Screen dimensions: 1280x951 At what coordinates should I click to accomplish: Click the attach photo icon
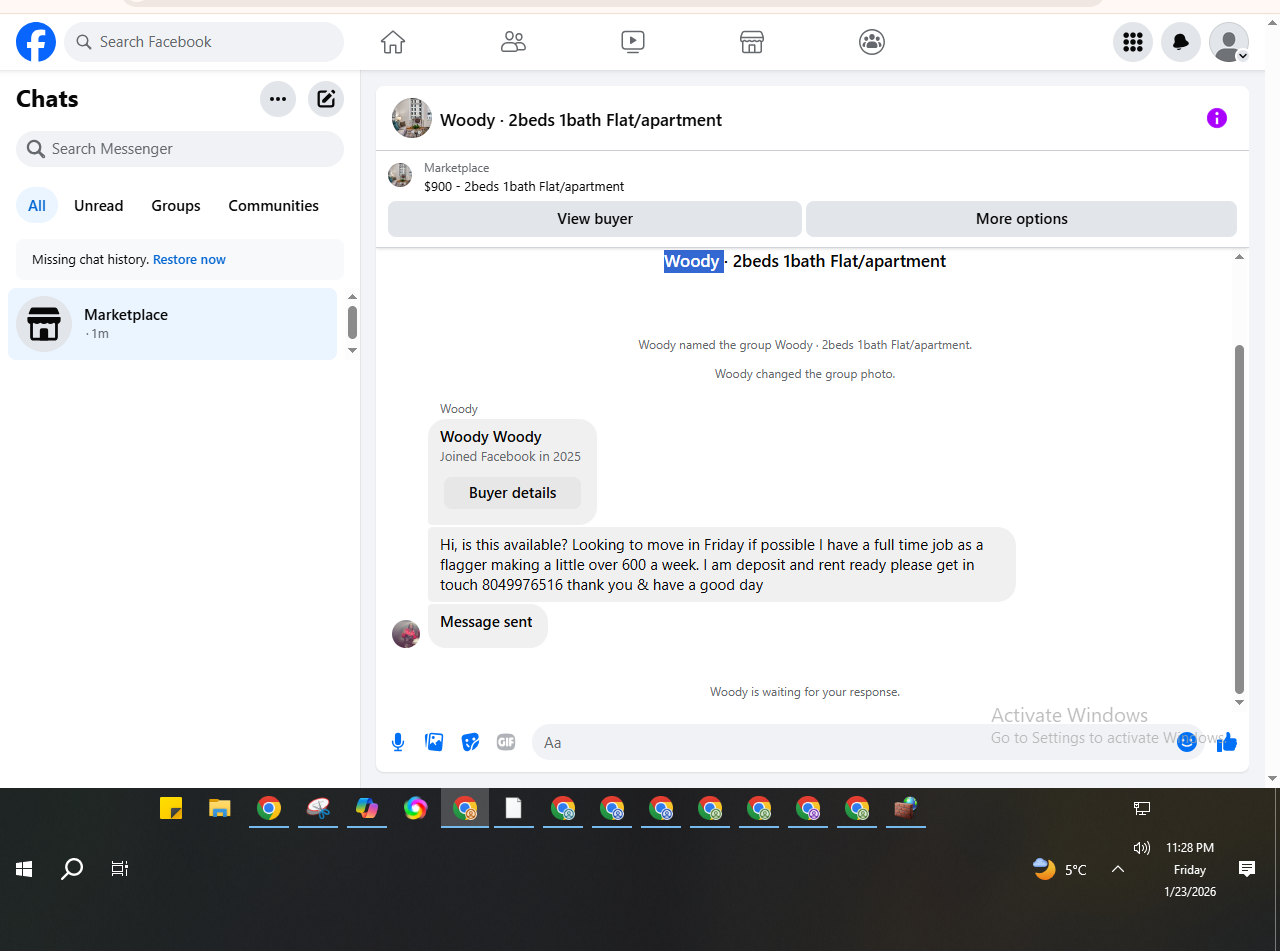tap(434, 742)
